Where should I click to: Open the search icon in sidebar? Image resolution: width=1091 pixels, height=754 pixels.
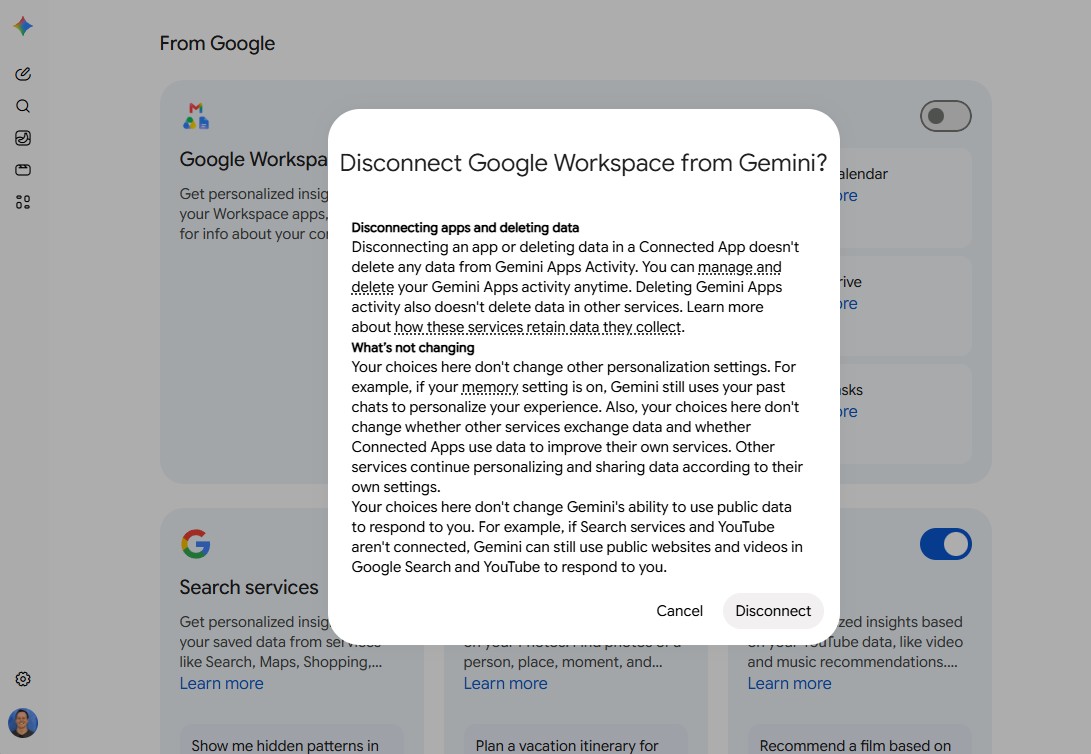coord(23,106)
